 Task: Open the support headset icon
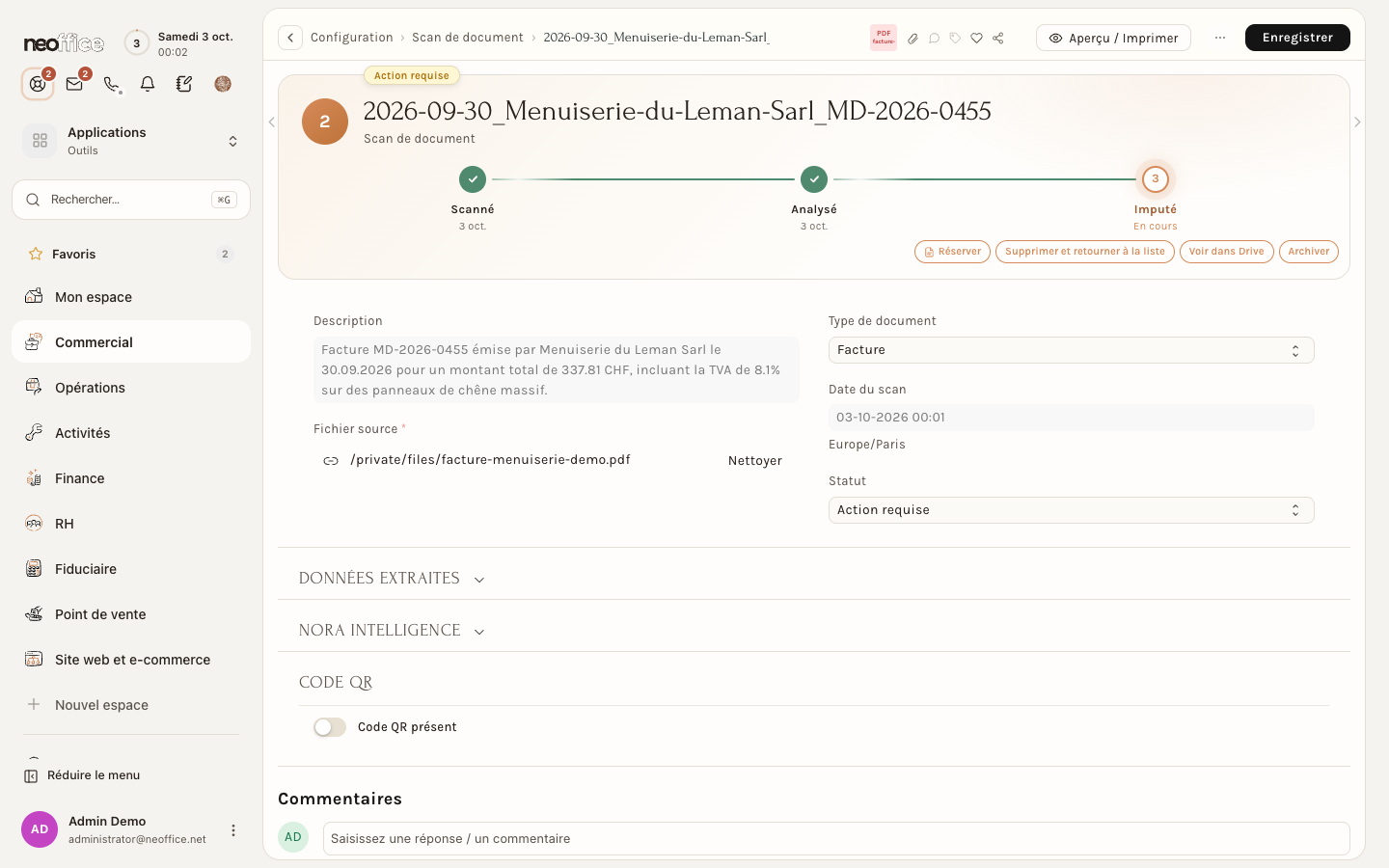click(38, 84)
